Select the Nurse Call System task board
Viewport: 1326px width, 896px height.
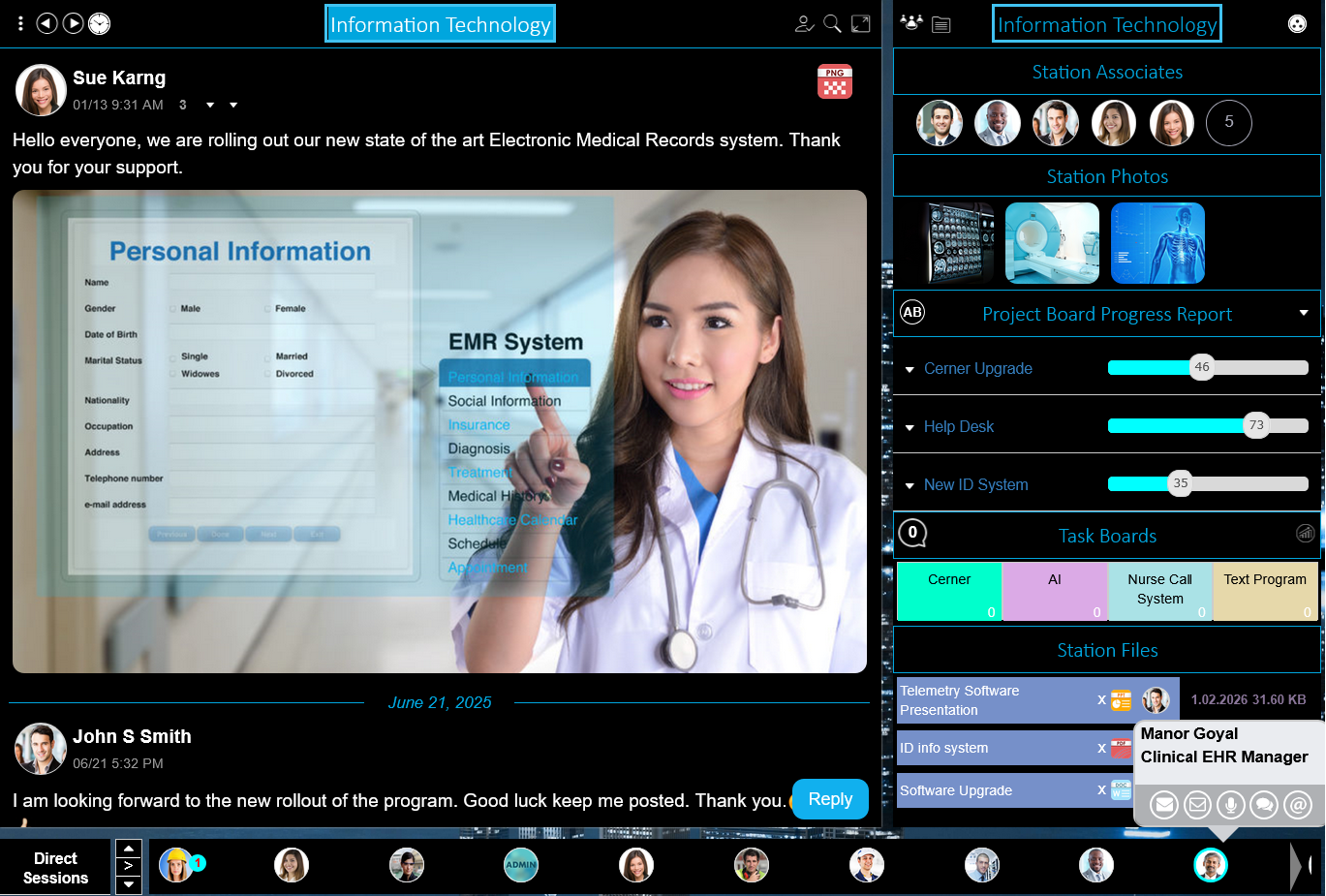(x=1159, y=590)
